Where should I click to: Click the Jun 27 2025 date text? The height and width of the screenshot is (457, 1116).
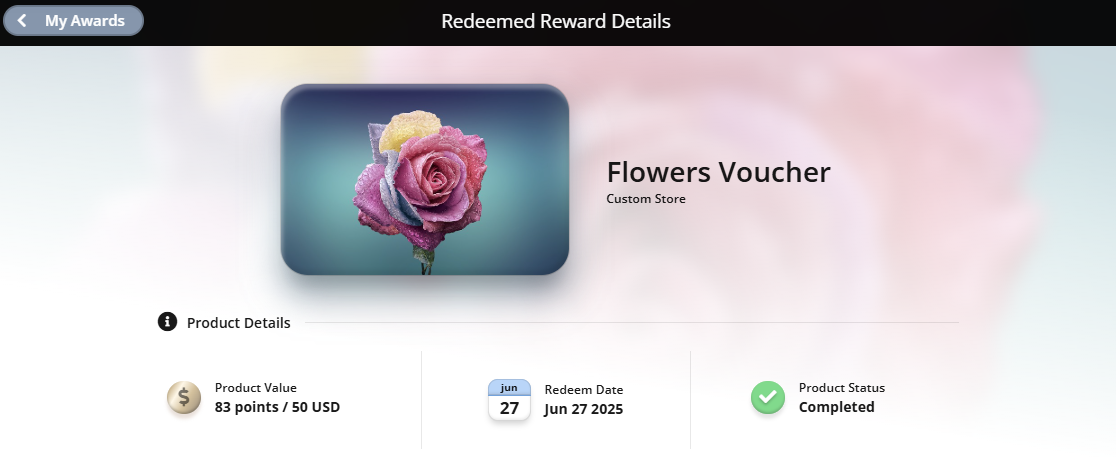pyautogui.click(x=584, y=409)
